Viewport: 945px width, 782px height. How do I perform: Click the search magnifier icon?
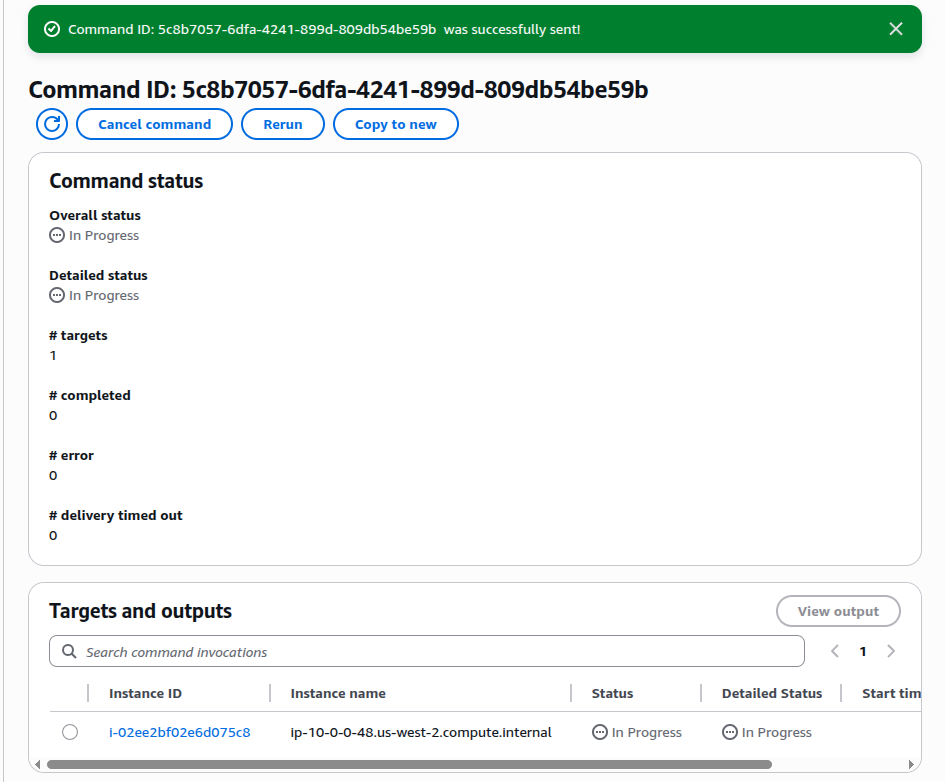click(x=69, y=651)
